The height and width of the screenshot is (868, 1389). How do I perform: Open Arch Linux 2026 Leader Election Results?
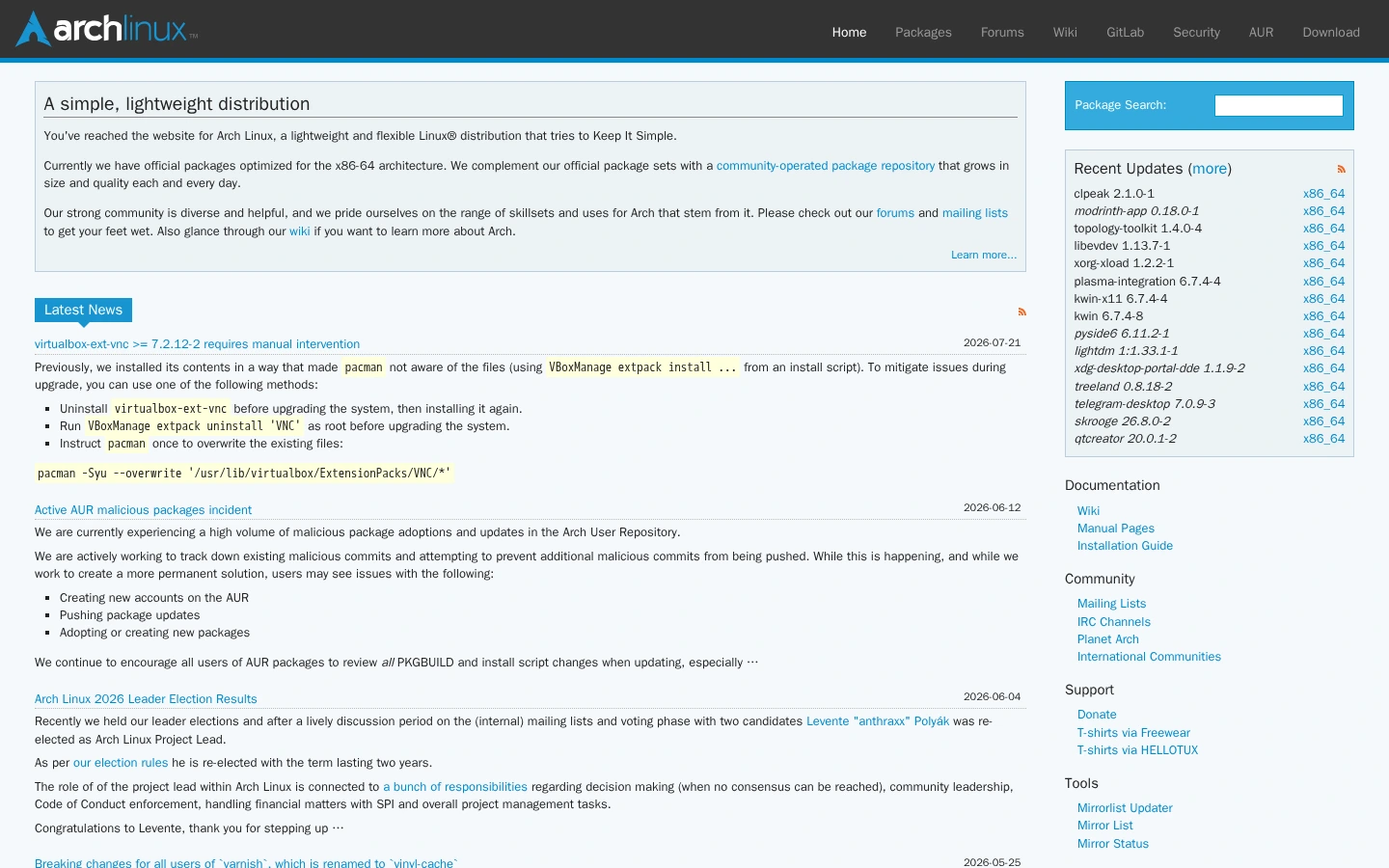[x=146, y=699]
